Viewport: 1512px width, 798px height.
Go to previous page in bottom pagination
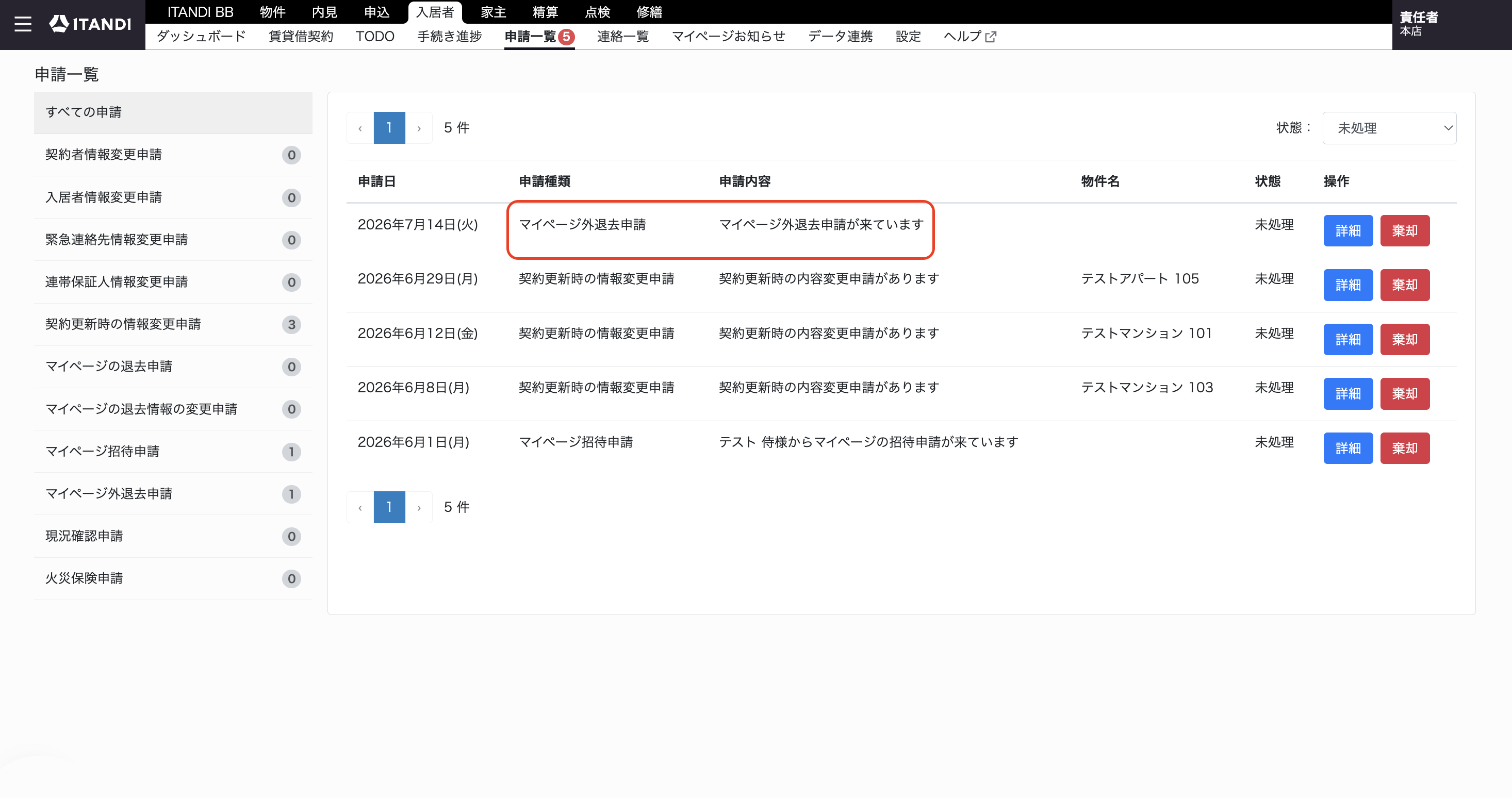click(360, 507)
